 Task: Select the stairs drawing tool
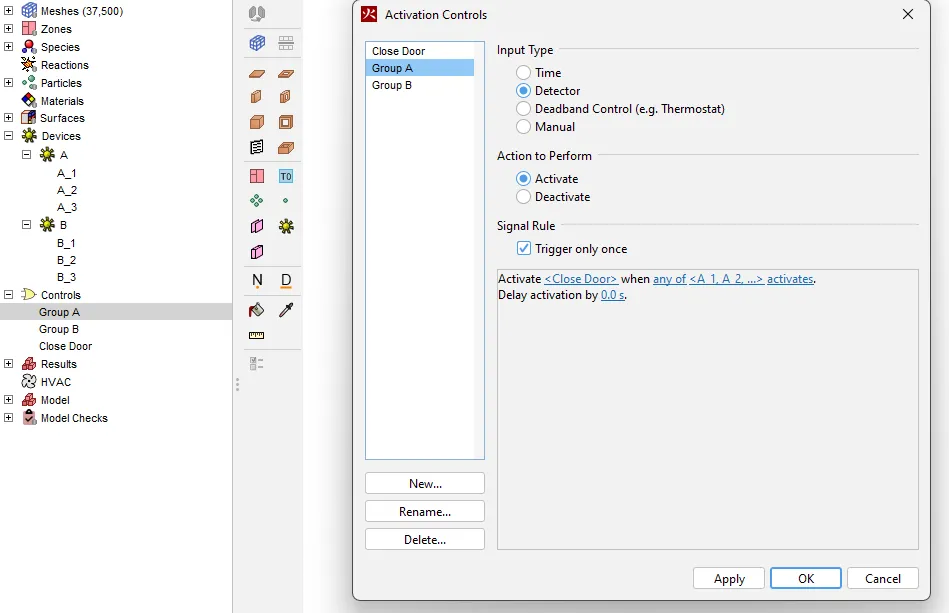pos(257,147)
